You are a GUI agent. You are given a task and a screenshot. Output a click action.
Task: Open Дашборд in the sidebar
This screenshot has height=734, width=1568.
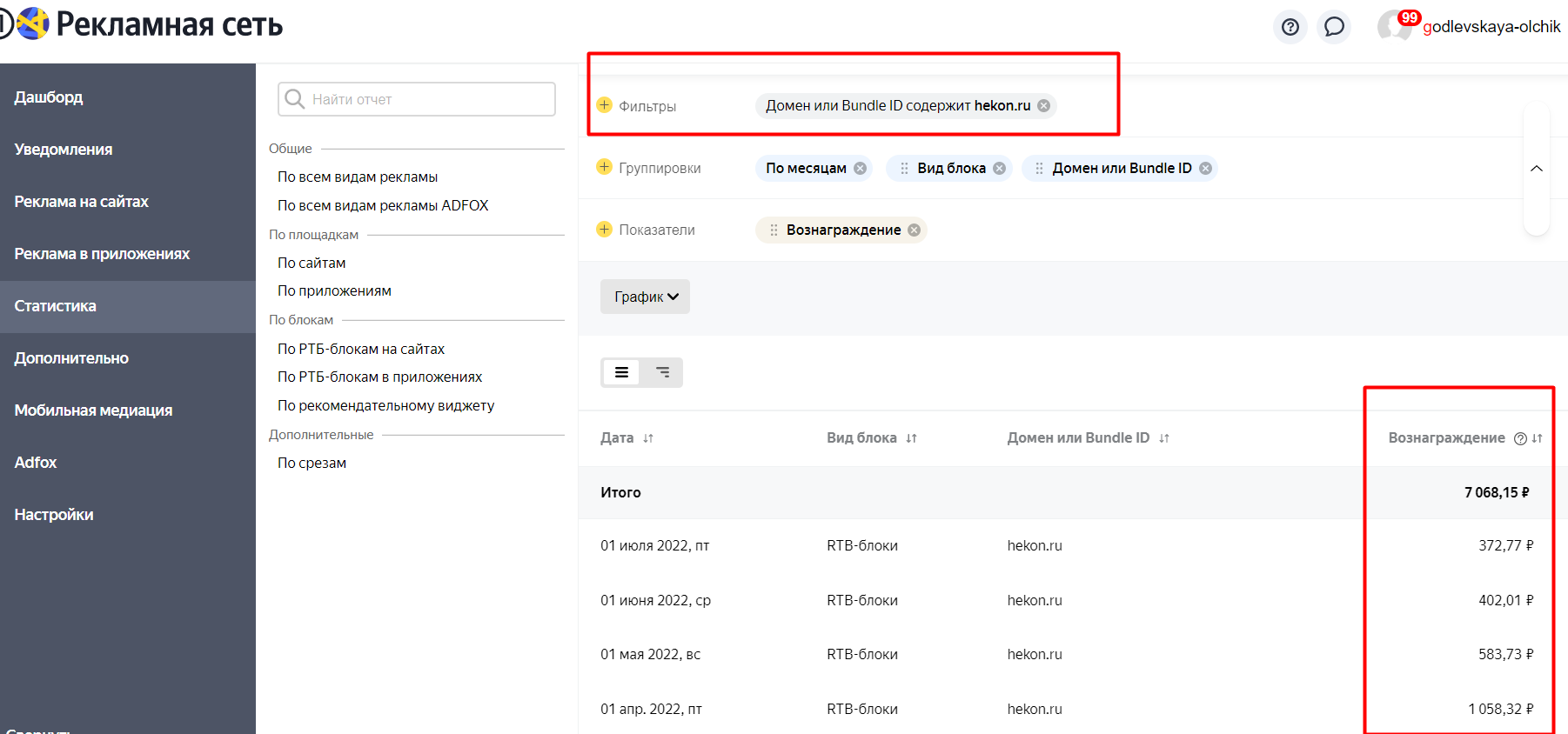(49, 97)
